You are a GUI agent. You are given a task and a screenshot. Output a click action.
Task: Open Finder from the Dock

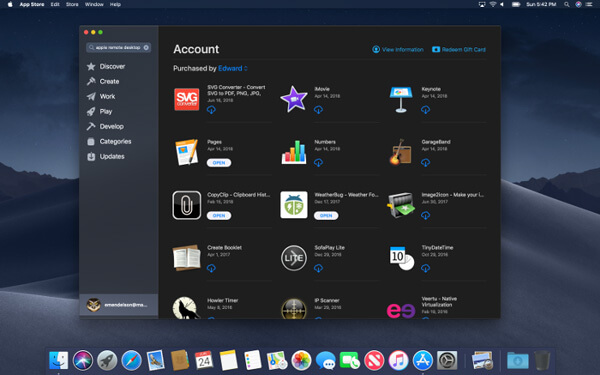59,360
